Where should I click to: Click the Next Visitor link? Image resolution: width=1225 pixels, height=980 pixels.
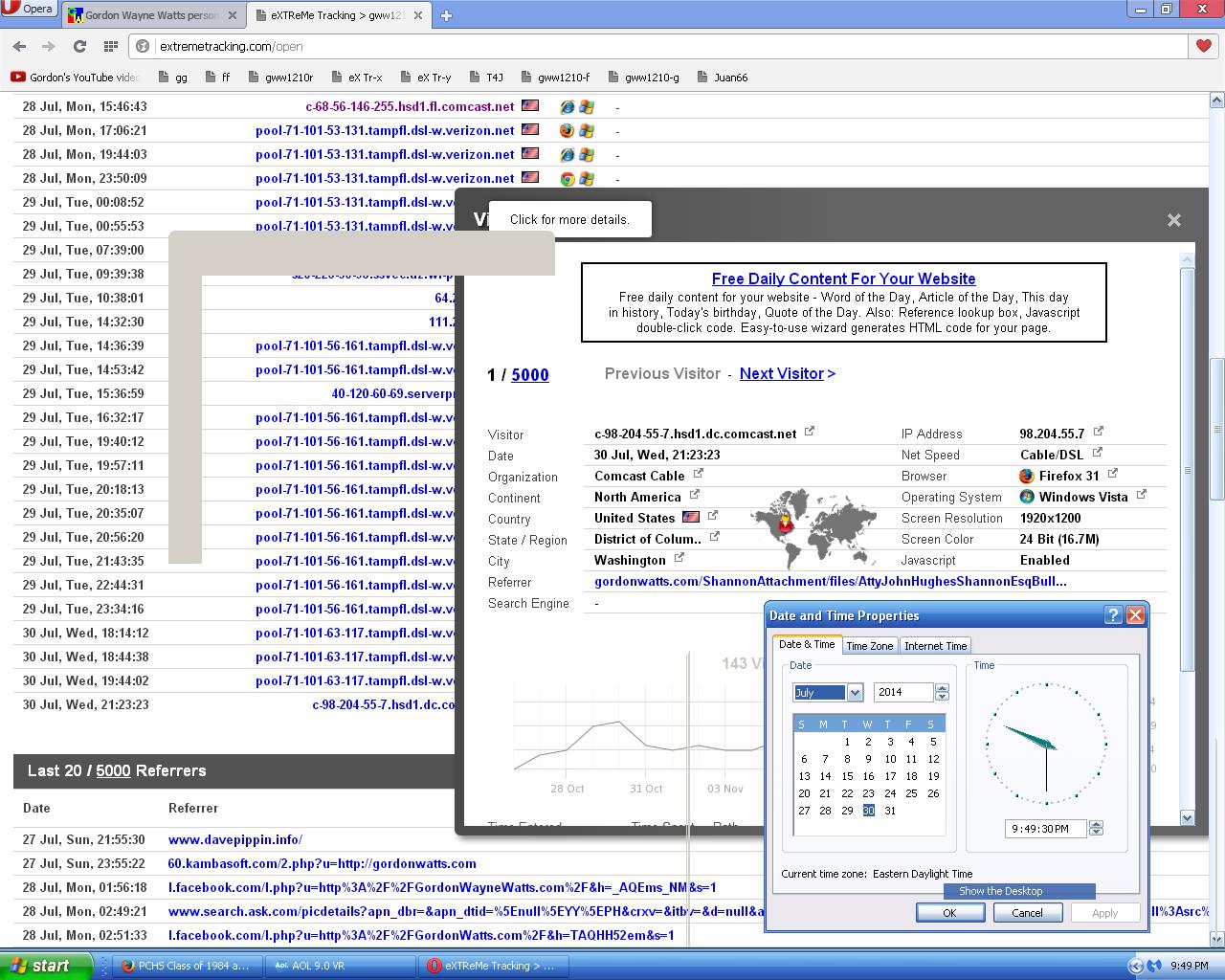[x=787, y=374]
